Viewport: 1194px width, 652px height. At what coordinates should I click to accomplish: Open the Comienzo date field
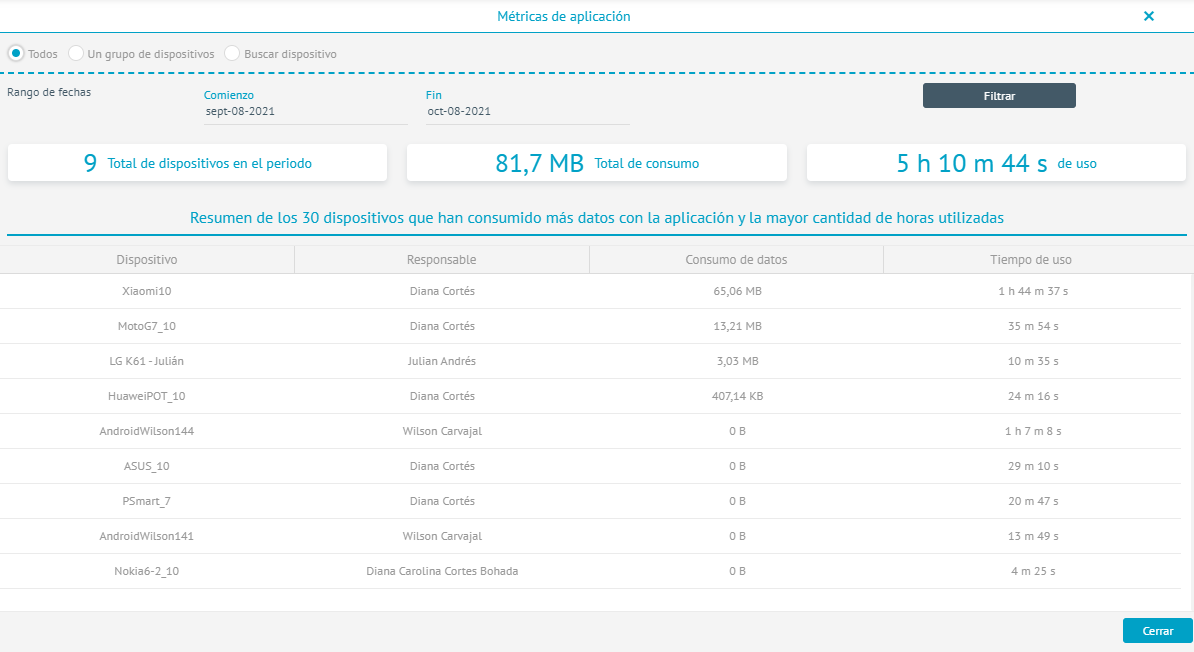click(305, 111)
